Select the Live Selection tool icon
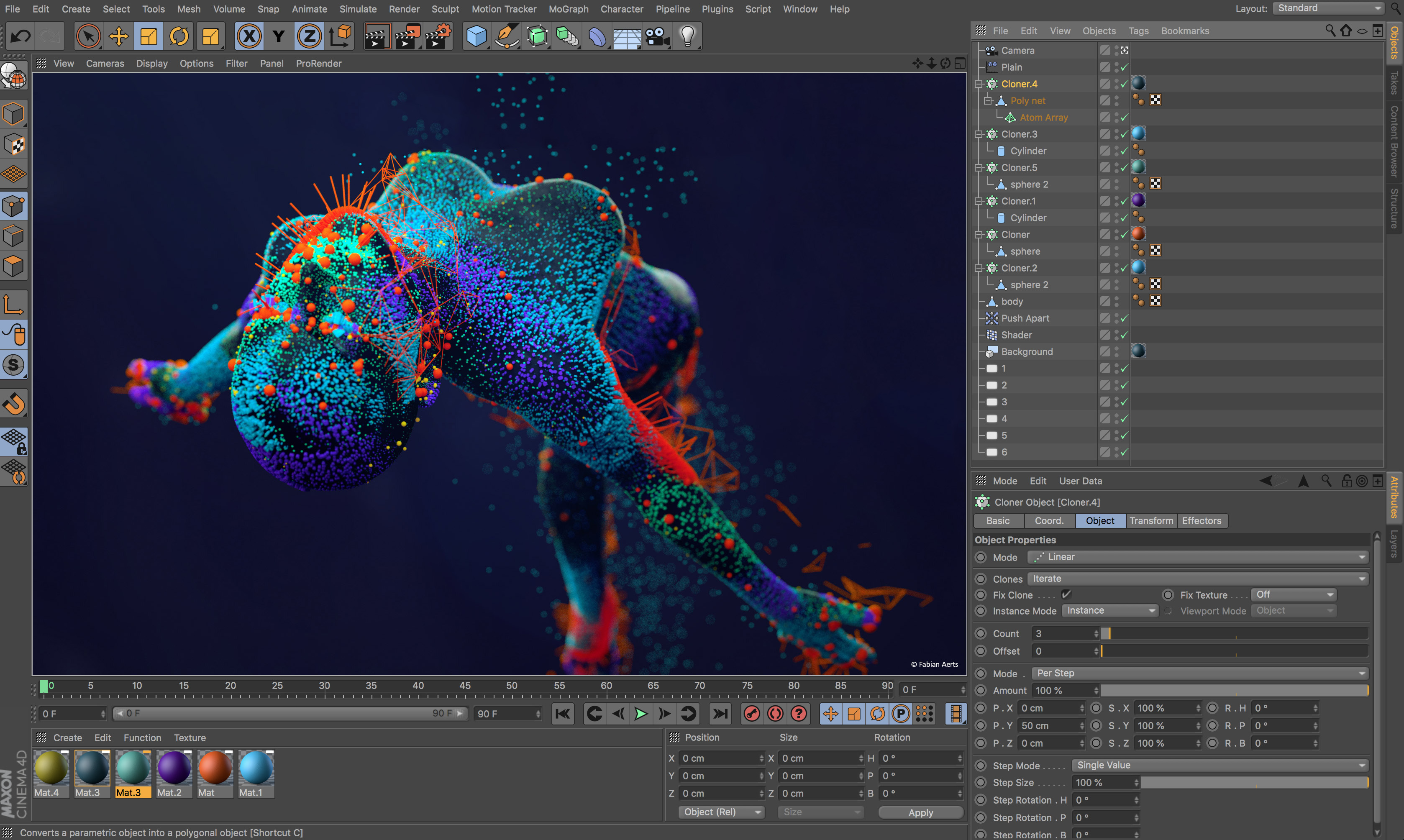Screen dimensions: 1404x840 pyautogui.click(x=87, y=36)
